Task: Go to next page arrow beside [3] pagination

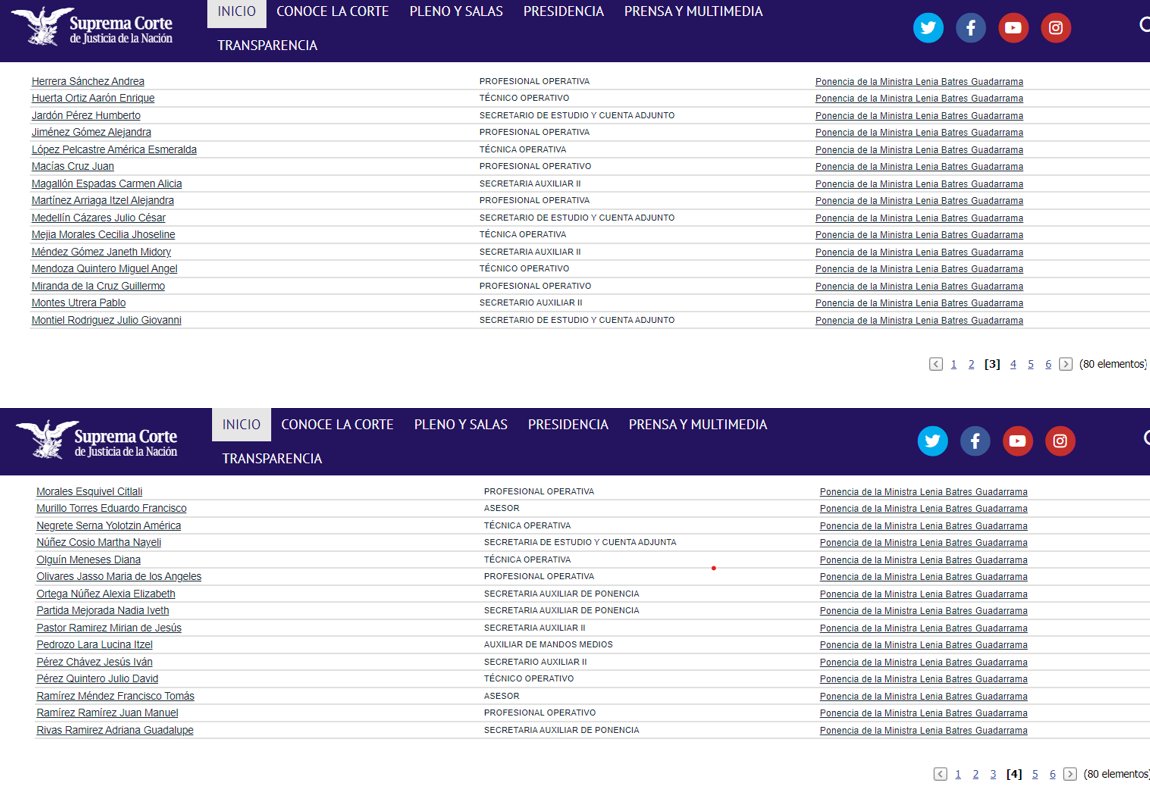Action: click(1066, 364)
